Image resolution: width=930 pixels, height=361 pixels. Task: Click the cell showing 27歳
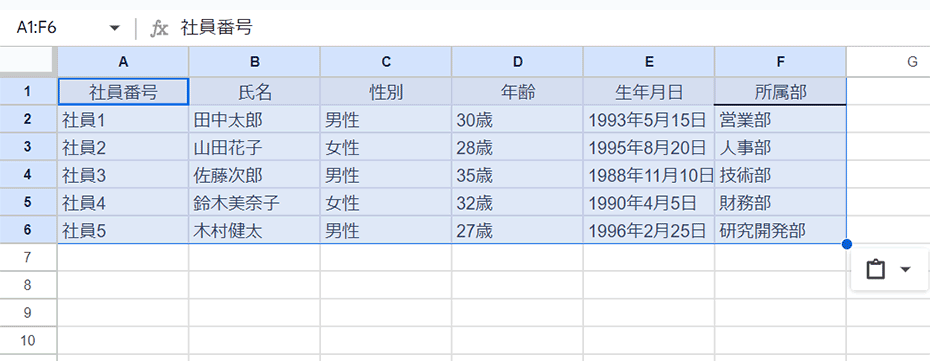[517, 231]
